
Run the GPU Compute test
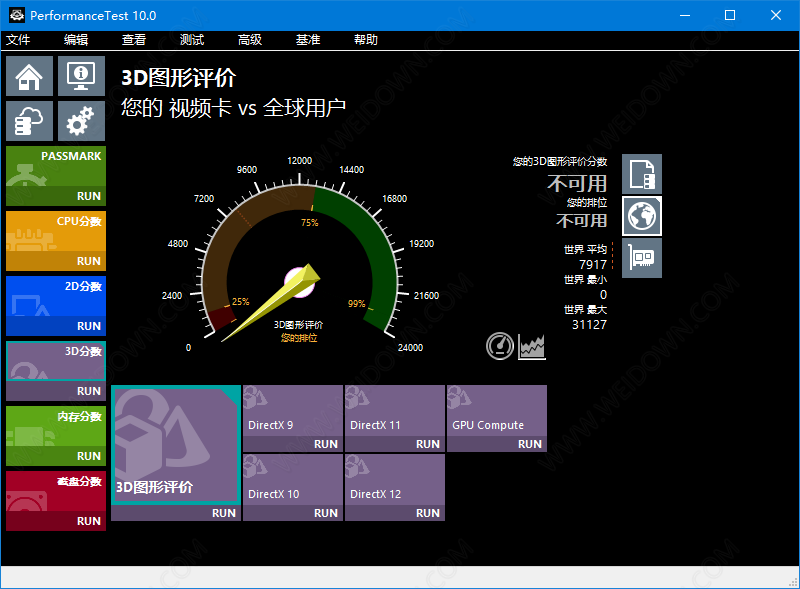pyautogui.click(x=497, y=444)
